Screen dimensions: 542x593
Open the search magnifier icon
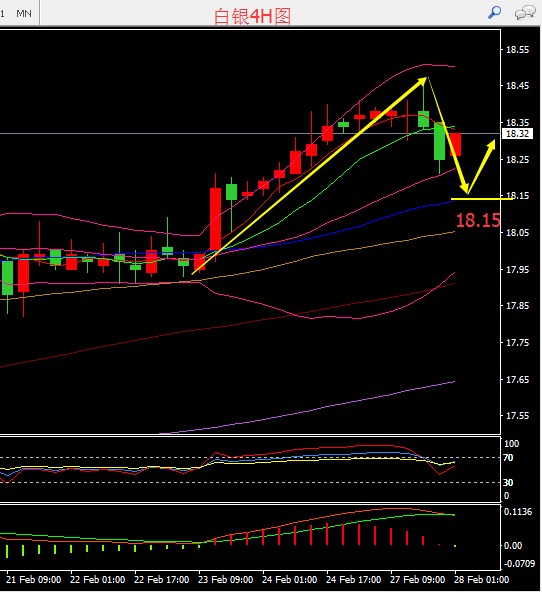[x=494, y=12]
